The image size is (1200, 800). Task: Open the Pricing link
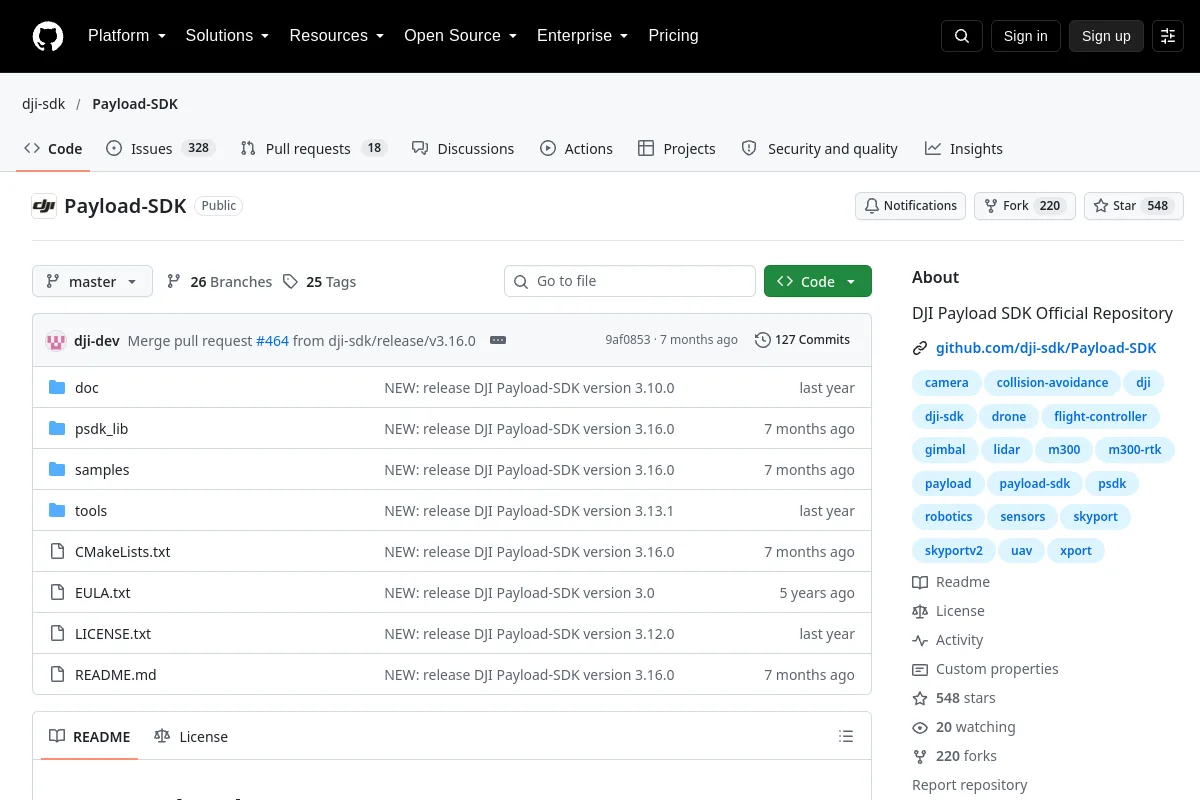tap(673, 36)
